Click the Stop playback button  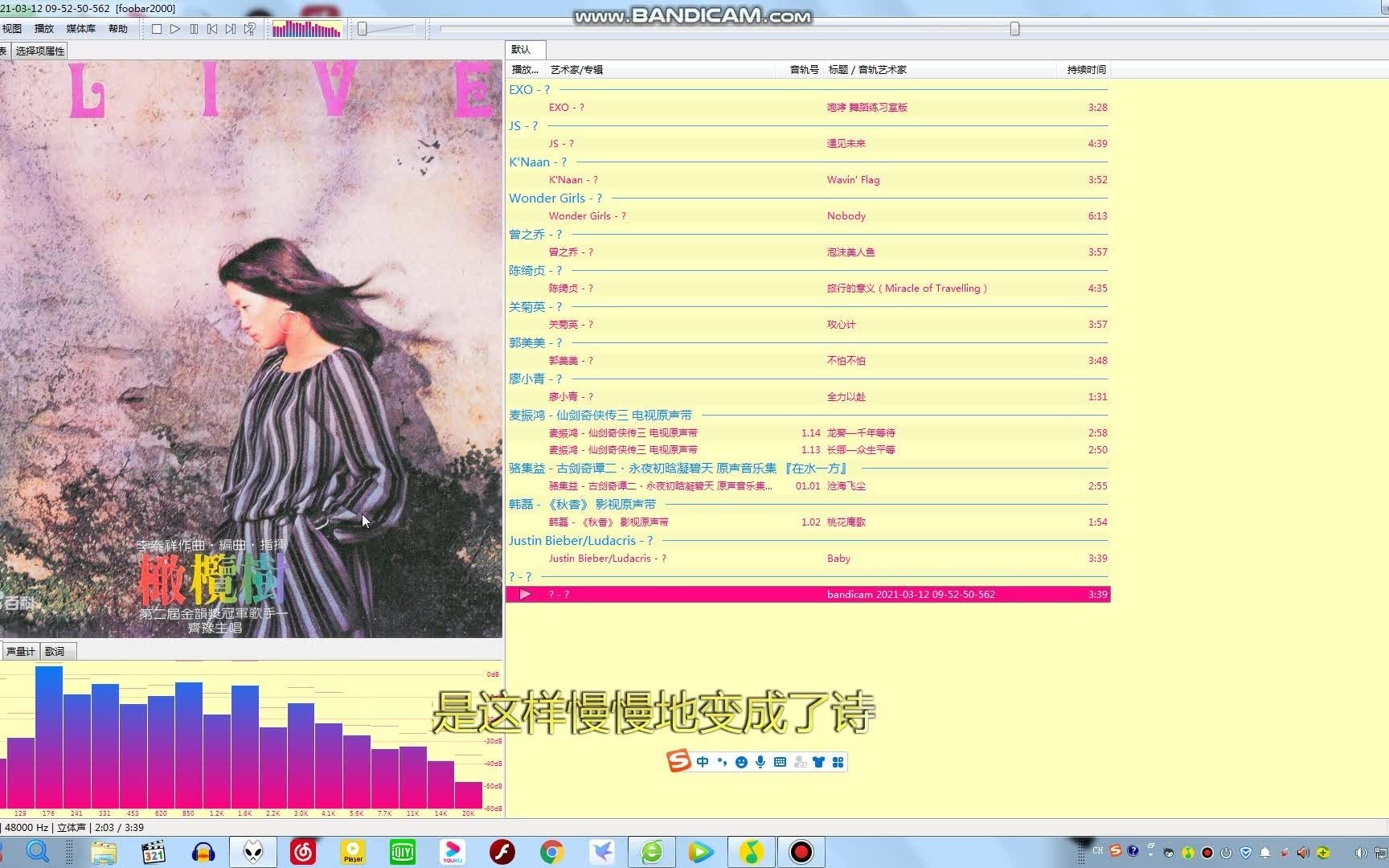pyautogui.click(x=157, y=29)
